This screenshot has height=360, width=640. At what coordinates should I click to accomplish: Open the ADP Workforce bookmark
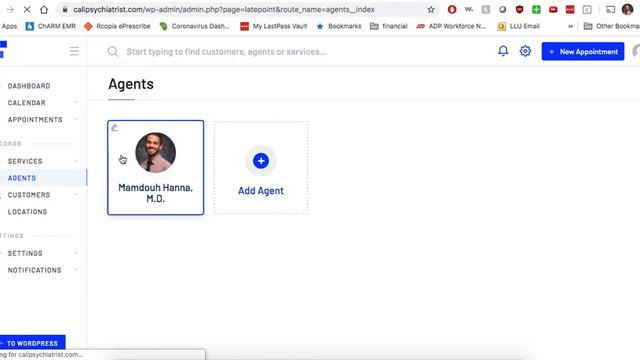click(451, 26)
